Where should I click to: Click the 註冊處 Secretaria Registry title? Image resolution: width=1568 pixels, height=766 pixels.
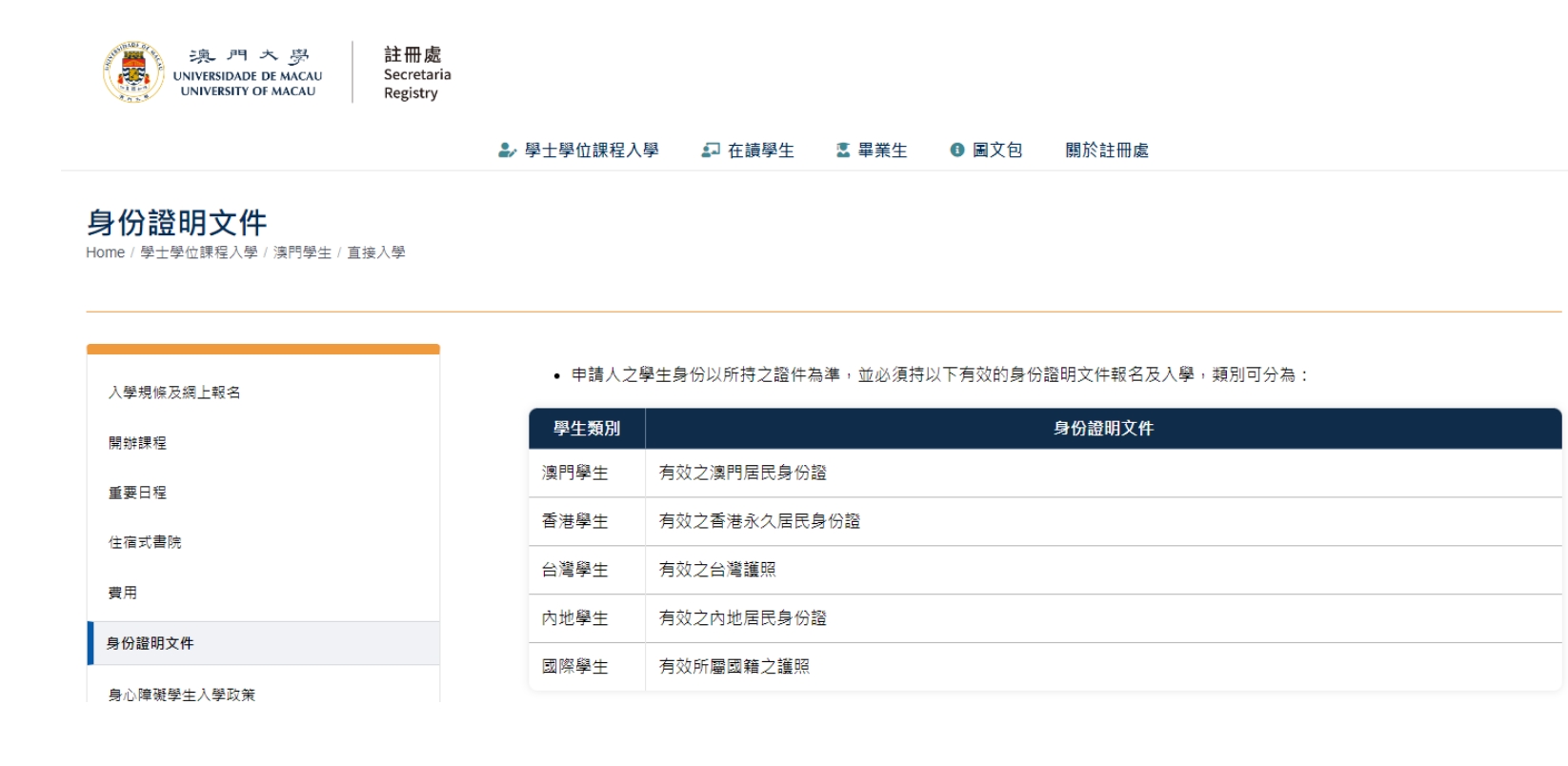[x=417, y=73]
